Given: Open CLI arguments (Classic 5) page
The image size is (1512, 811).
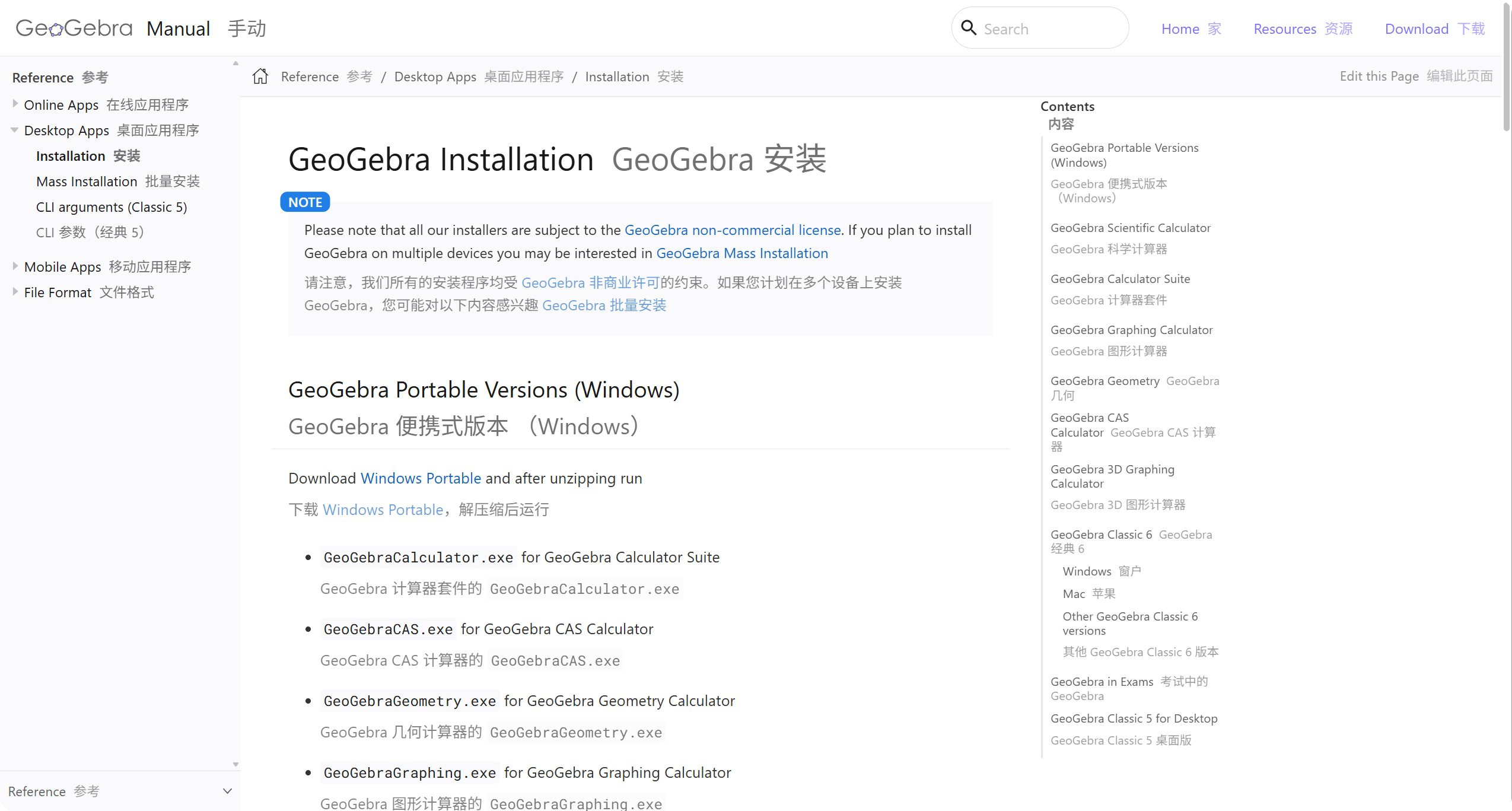Looking at the screenshot, I should pyautogui.click(x=112, y=207).
